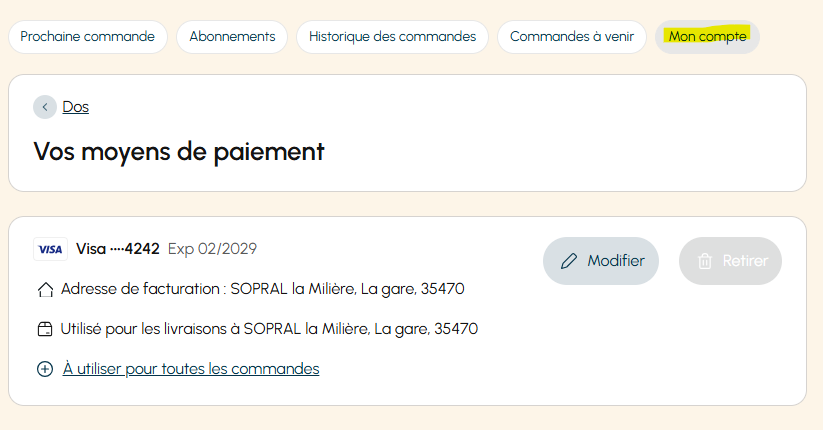Click the house billing address icon

(x=45, y=289)
